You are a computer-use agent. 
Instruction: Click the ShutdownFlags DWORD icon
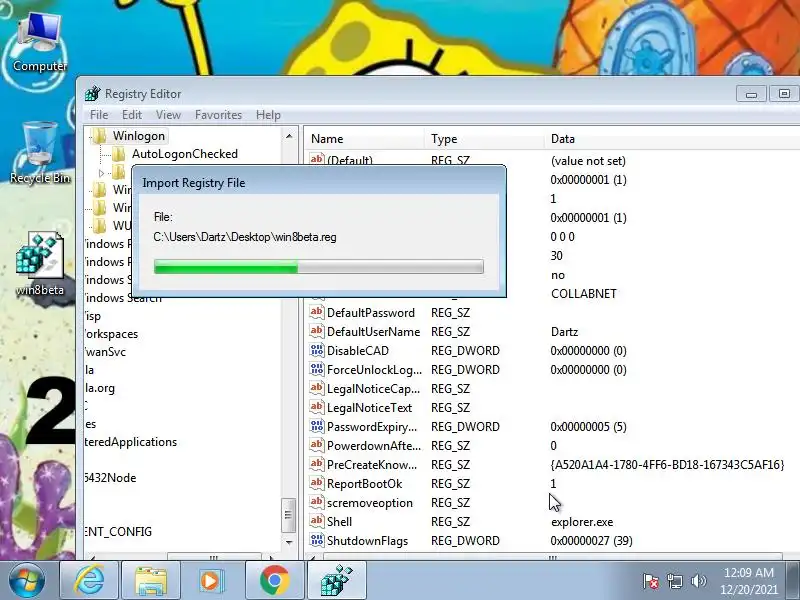tap(316, 540)
